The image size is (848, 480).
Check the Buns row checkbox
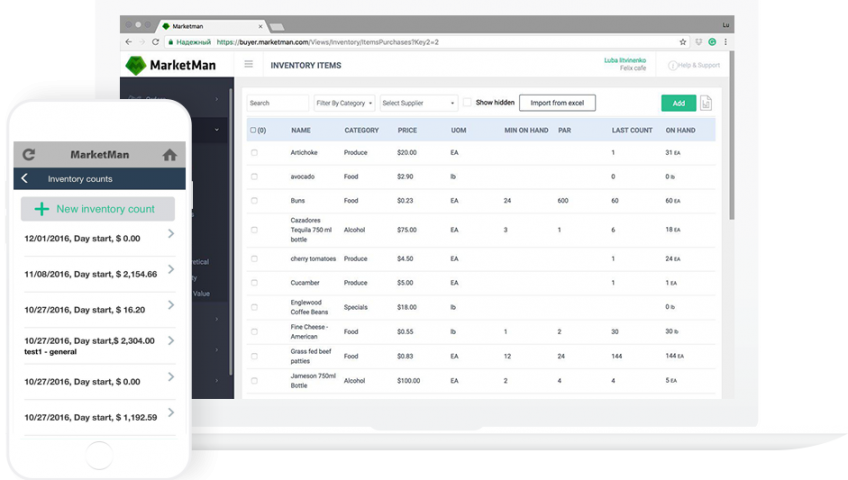(254, 201)
